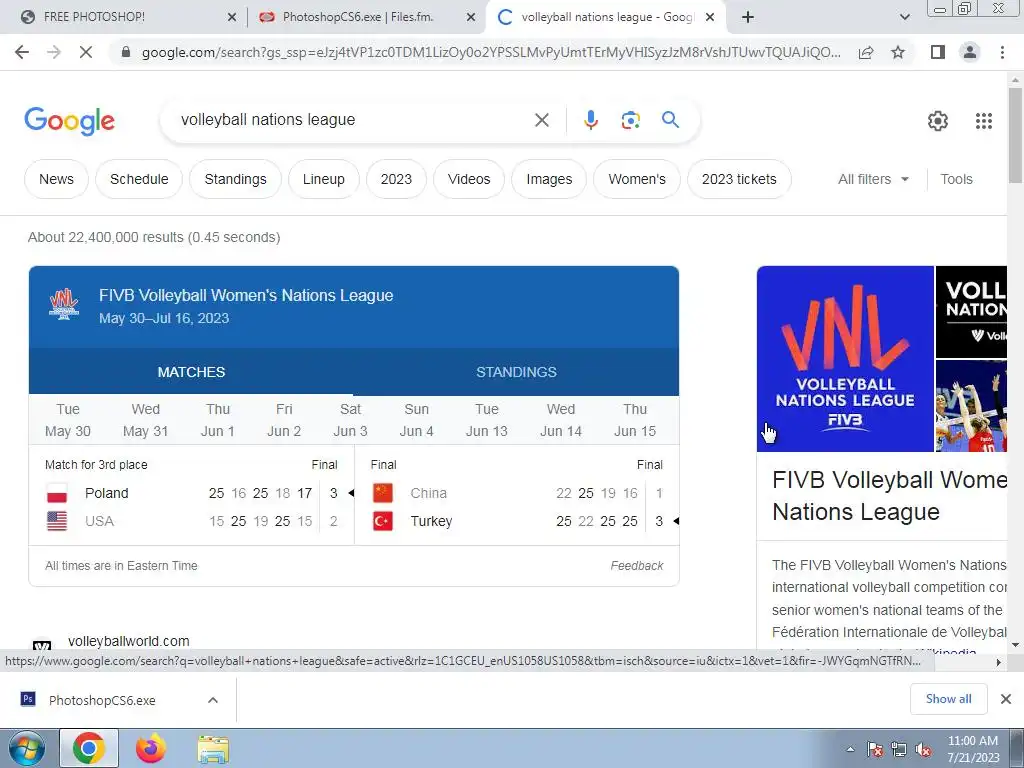
Task: Click the URL address bar
Action: [x=491, y=52]
